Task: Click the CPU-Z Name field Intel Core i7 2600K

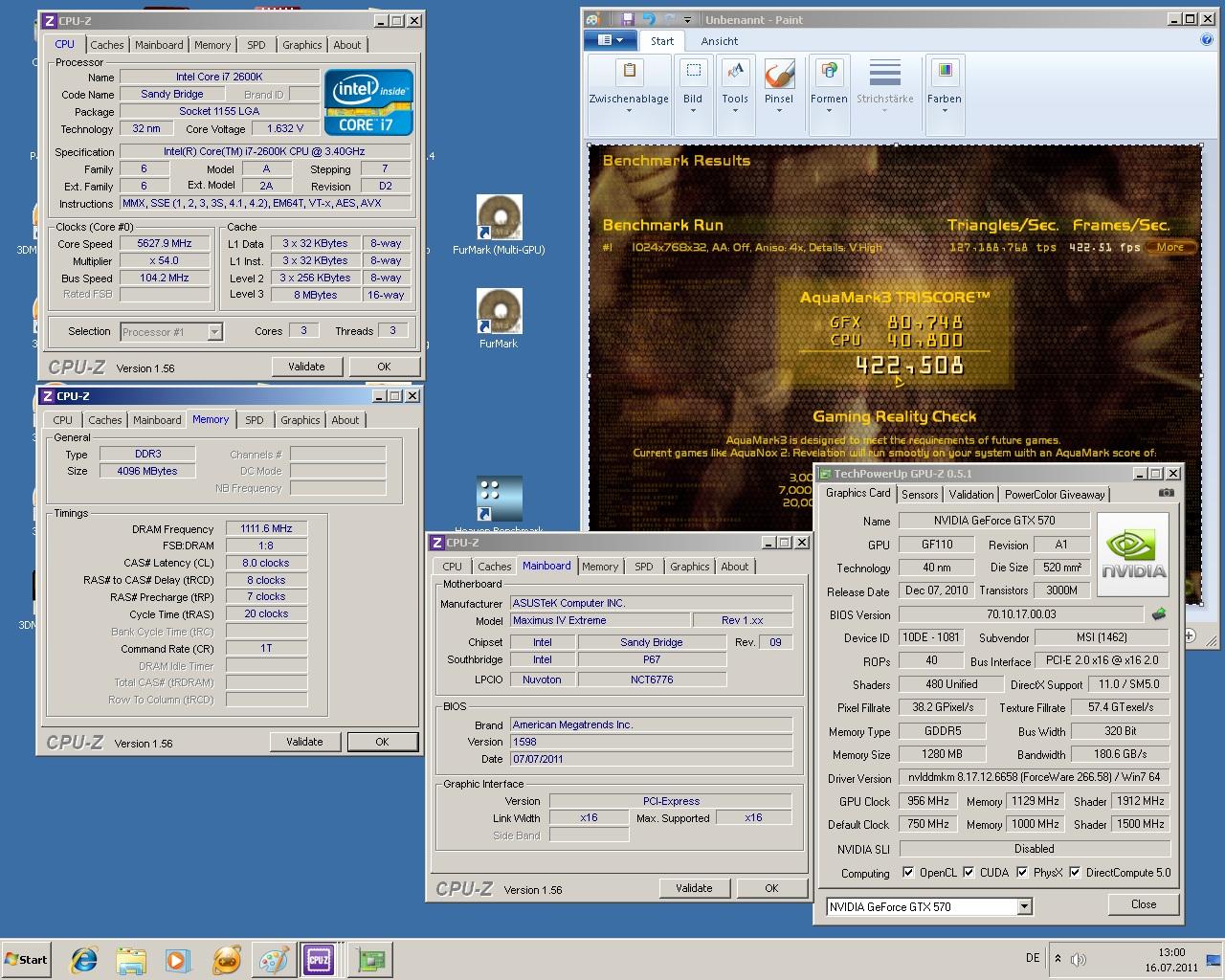Action: click(x=219, y=77)
